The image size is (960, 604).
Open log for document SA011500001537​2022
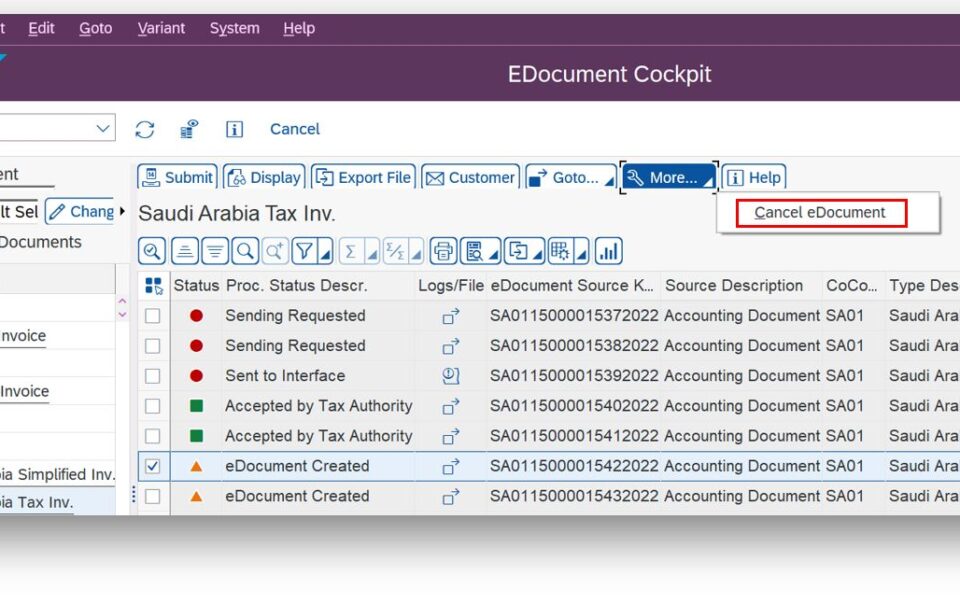[x=451, y=316]
